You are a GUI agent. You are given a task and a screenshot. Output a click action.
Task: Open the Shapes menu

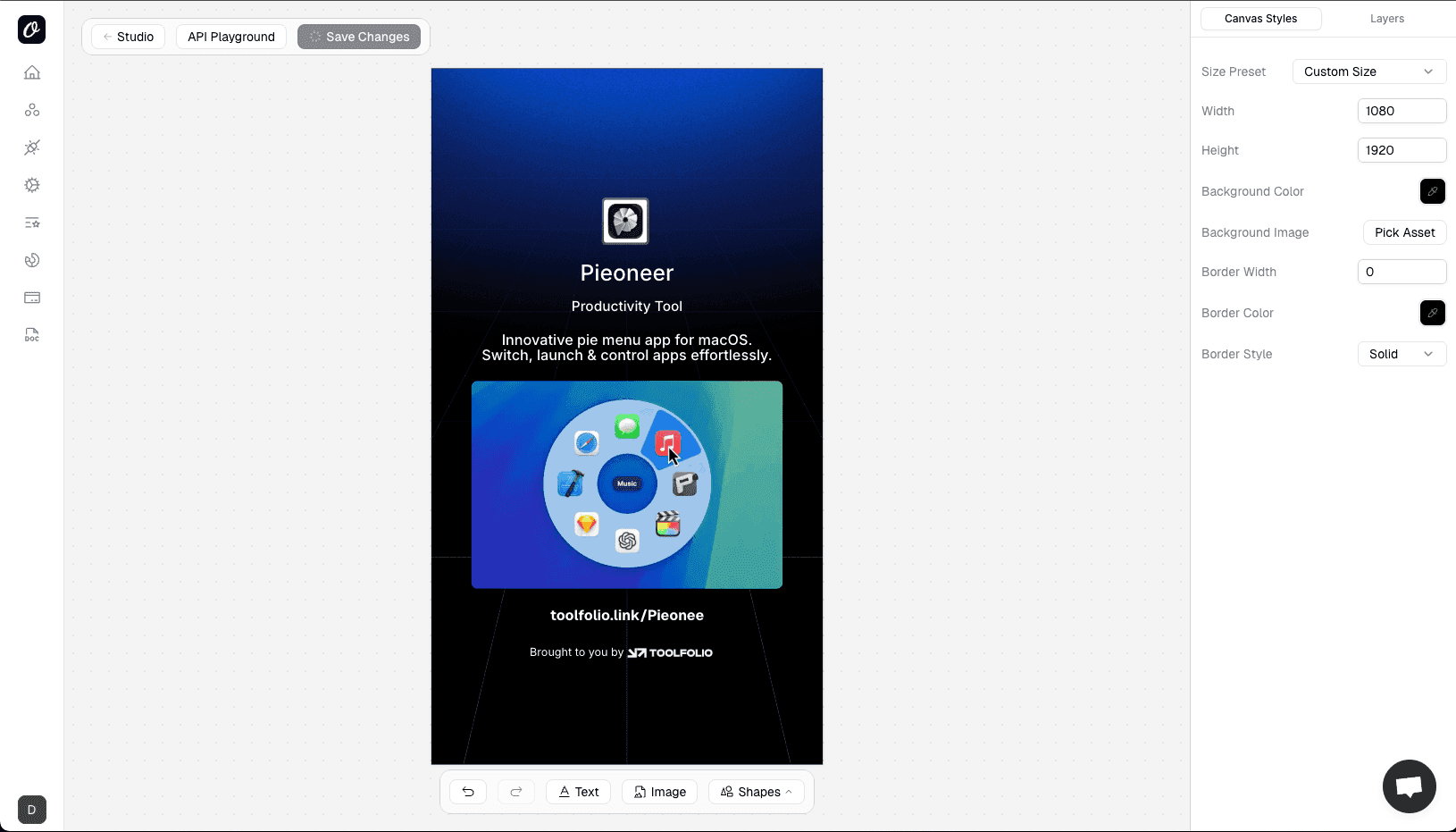click(x=757, y=792)
